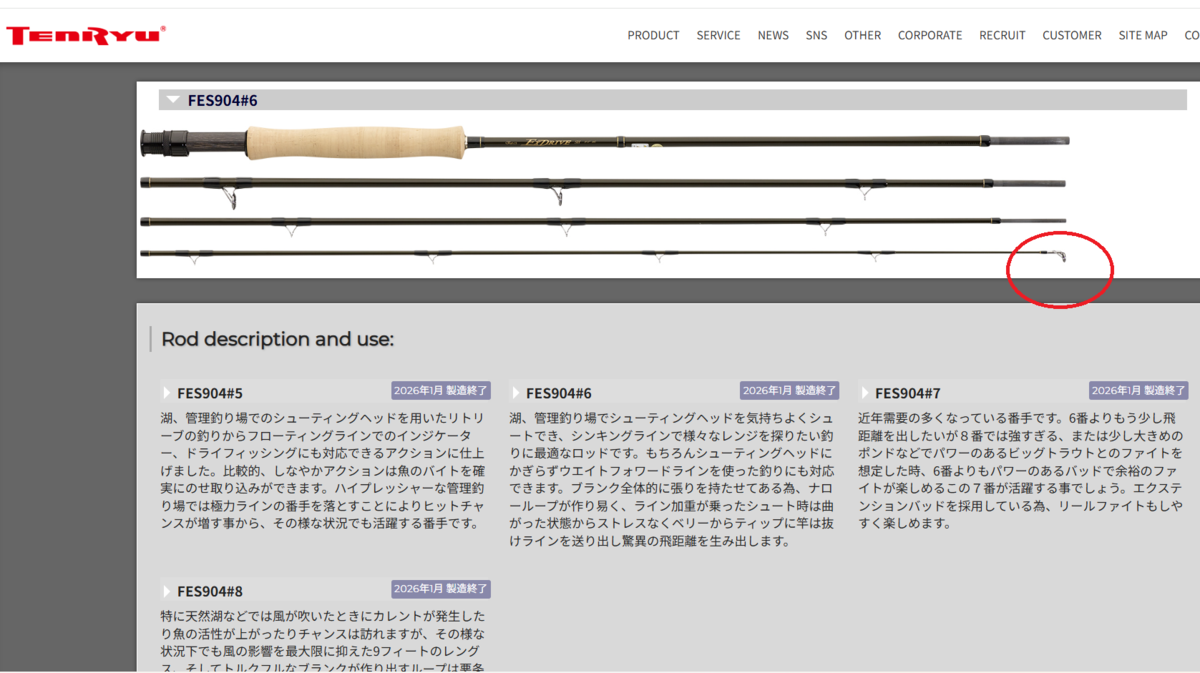The width and height of the screenshot is (1200, 673).
Task: Click the four-piece fly rod product photo
Action: tap(605, 196)
